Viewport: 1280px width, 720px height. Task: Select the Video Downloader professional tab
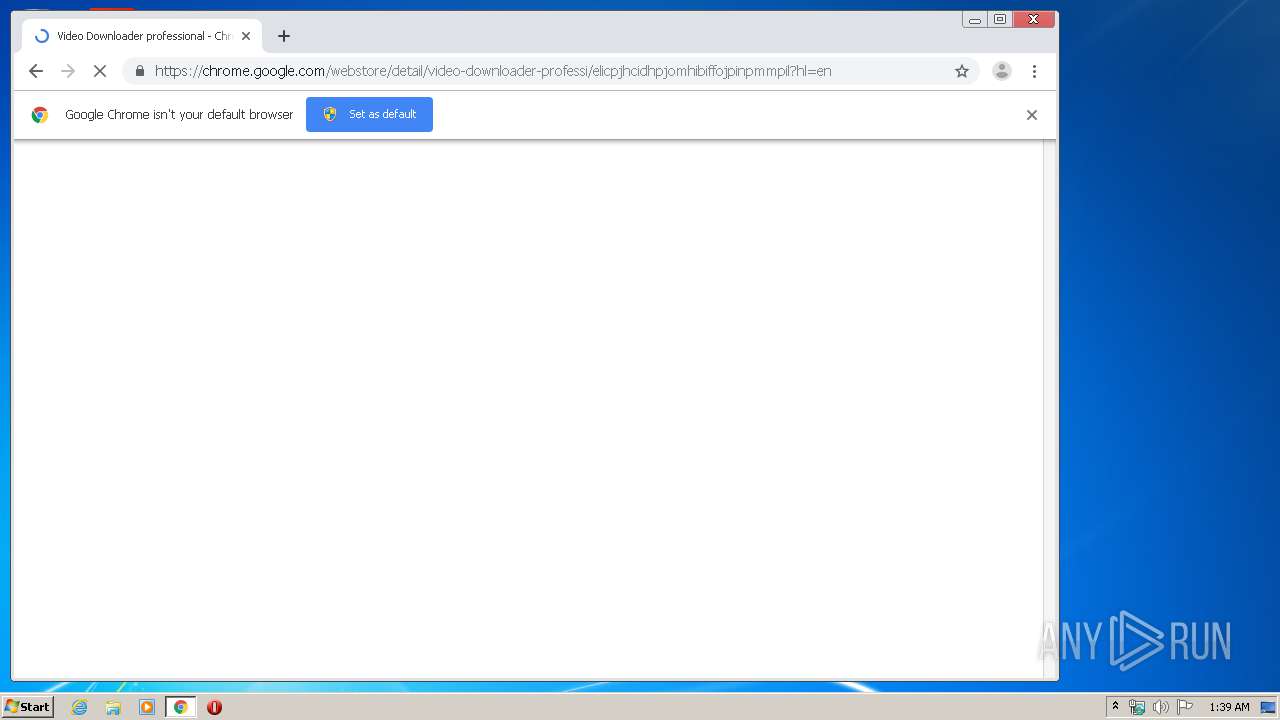click(x=142, y=36)
